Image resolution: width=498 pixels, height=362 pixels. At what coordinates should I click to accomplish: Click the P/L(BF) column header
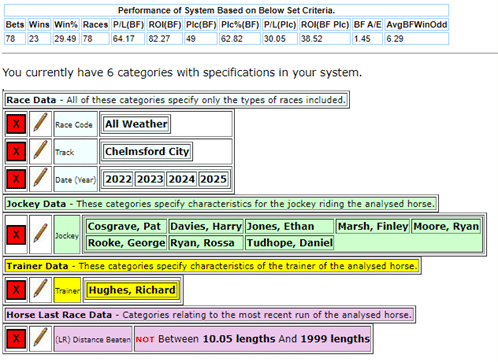pos(128,24)
